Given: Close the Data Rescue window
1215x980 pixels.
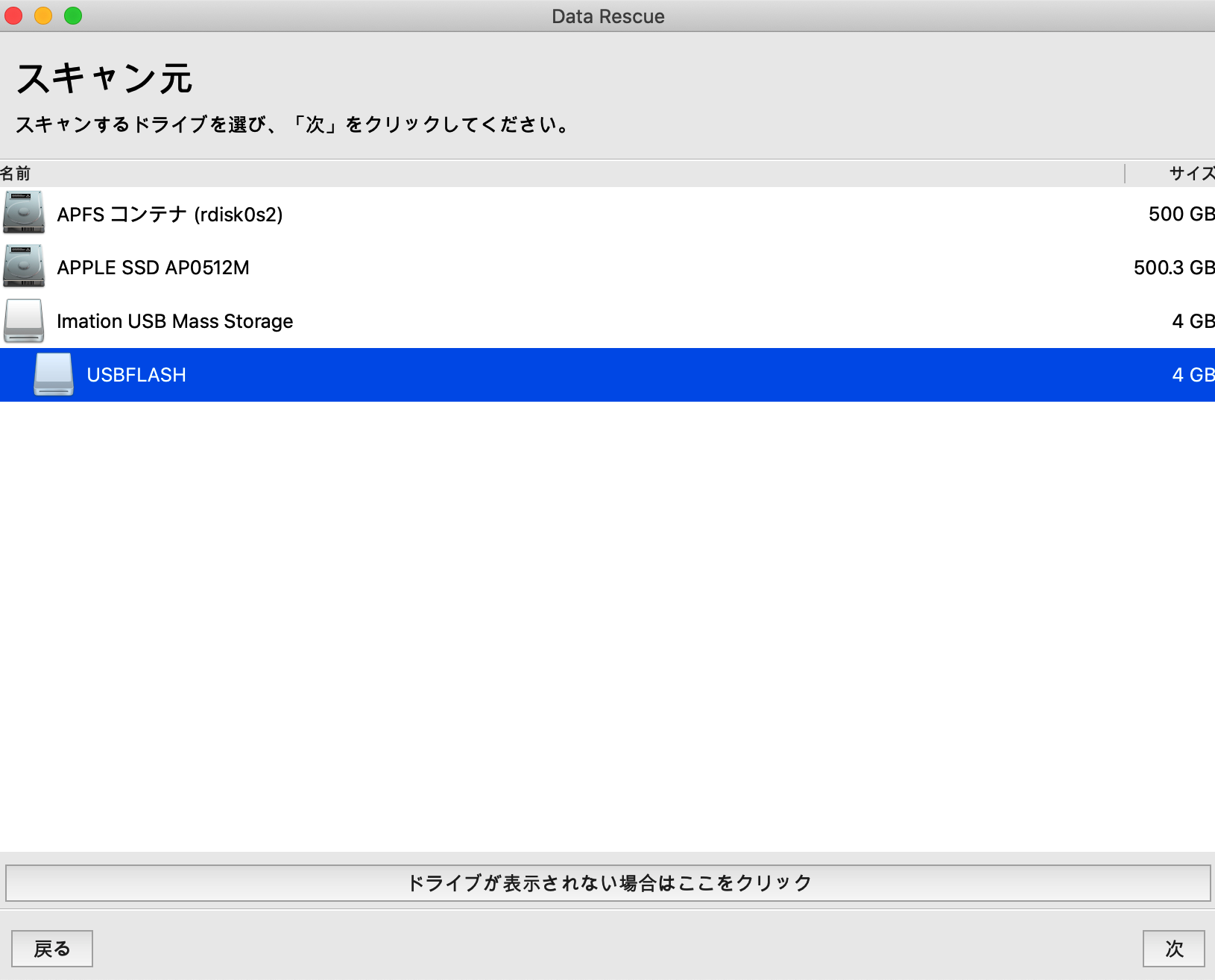Looking at the screenshot, I should (x=13, y=16).
